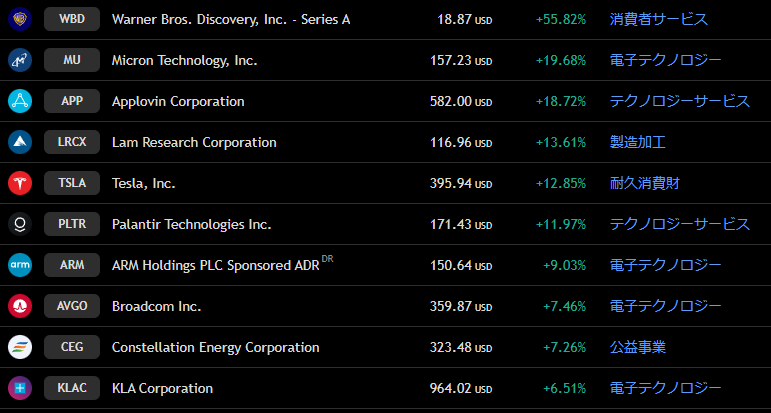771x413 pixels.
Task: Open the 耐久消費財 sector link
Action: point(645,183)
